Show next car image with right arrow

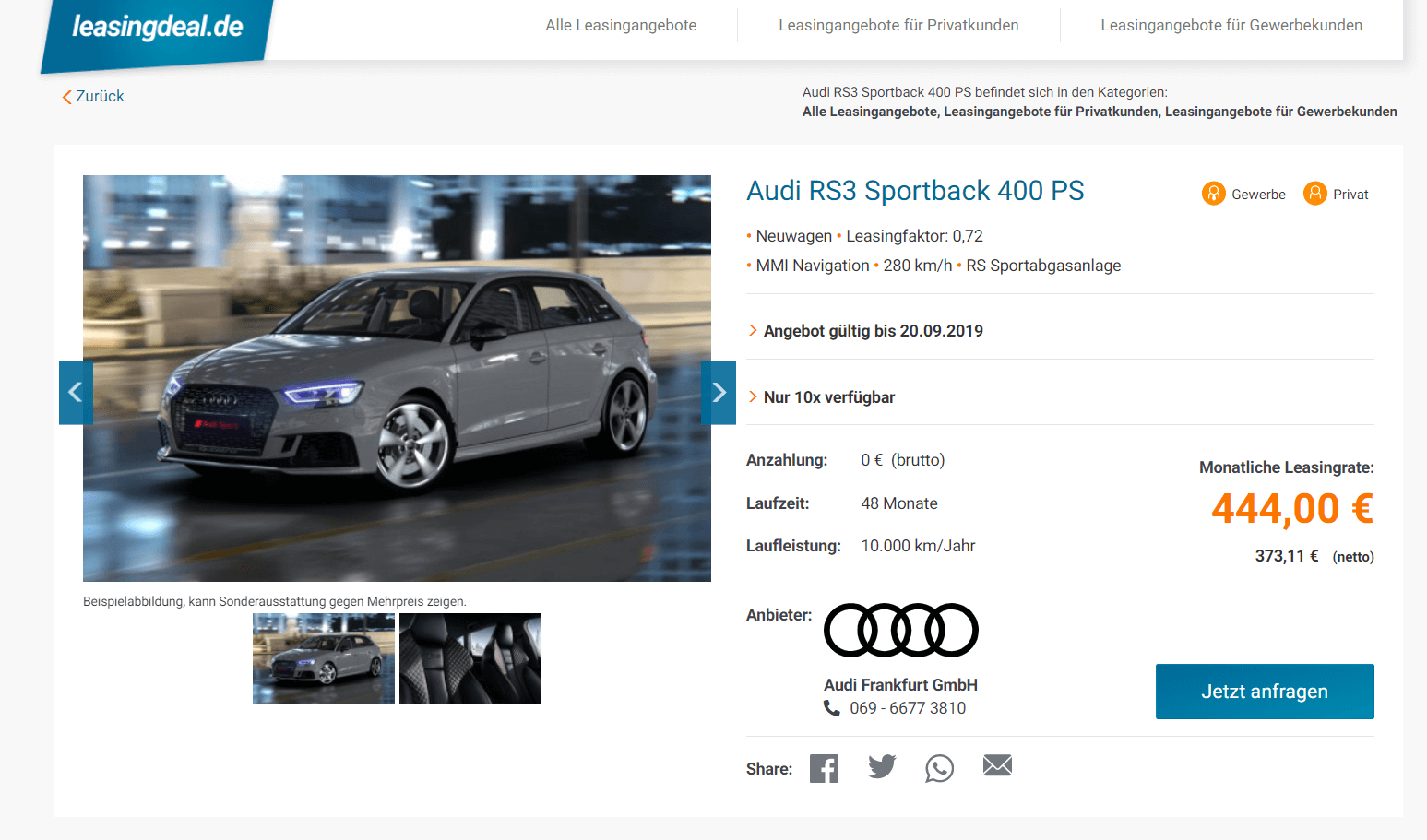pyautogui.click(x=719, y=393)
